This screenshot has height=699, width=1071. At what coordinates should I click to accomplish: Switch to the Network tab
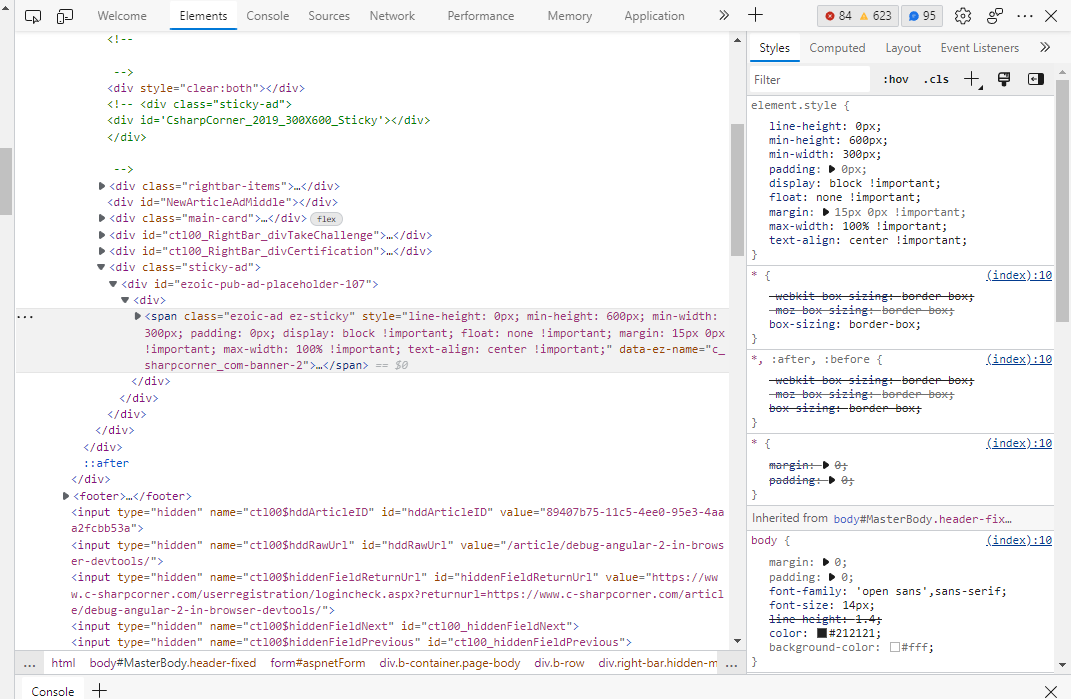pos(392,16)
